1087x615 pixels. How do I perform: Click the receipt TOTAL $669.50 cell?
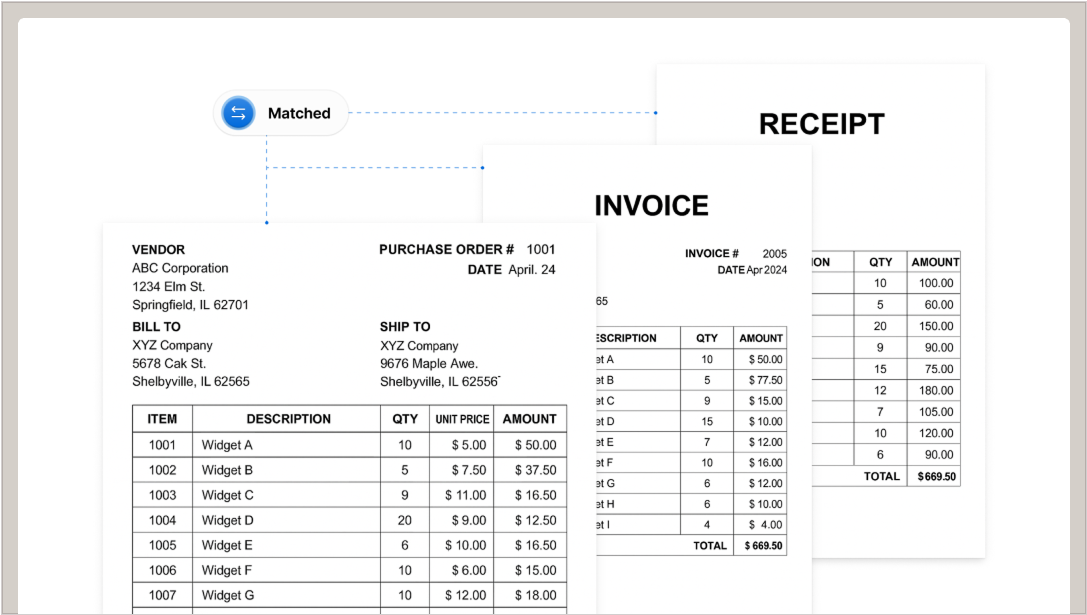tap(936, 477)
